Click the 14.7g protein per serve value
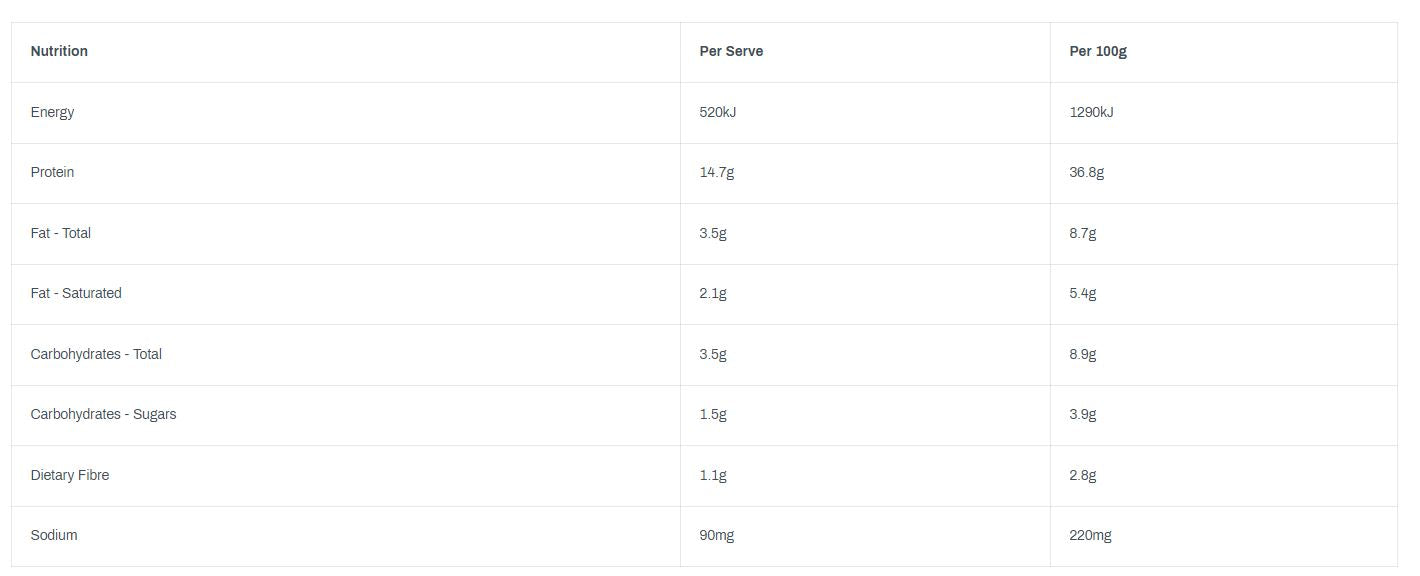This screenshot has height=576, width=1420. tap(716, 172)
